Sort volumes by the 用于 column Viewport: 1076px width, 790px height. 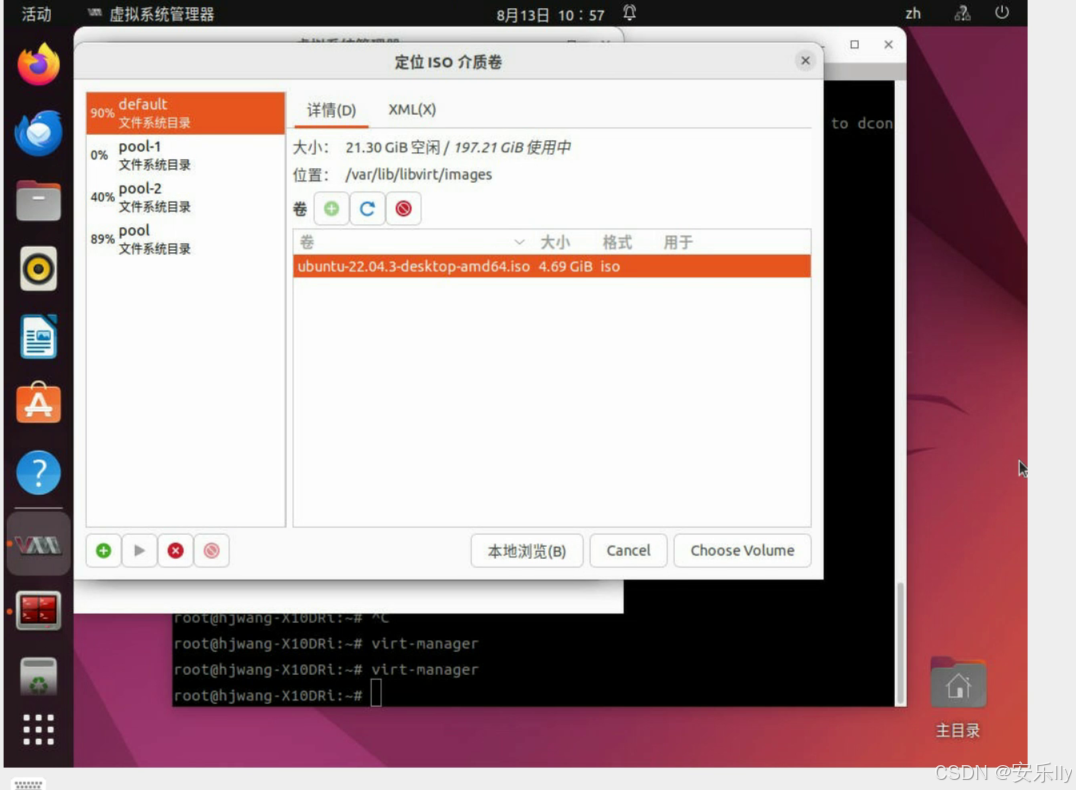[x=678, y=242]
